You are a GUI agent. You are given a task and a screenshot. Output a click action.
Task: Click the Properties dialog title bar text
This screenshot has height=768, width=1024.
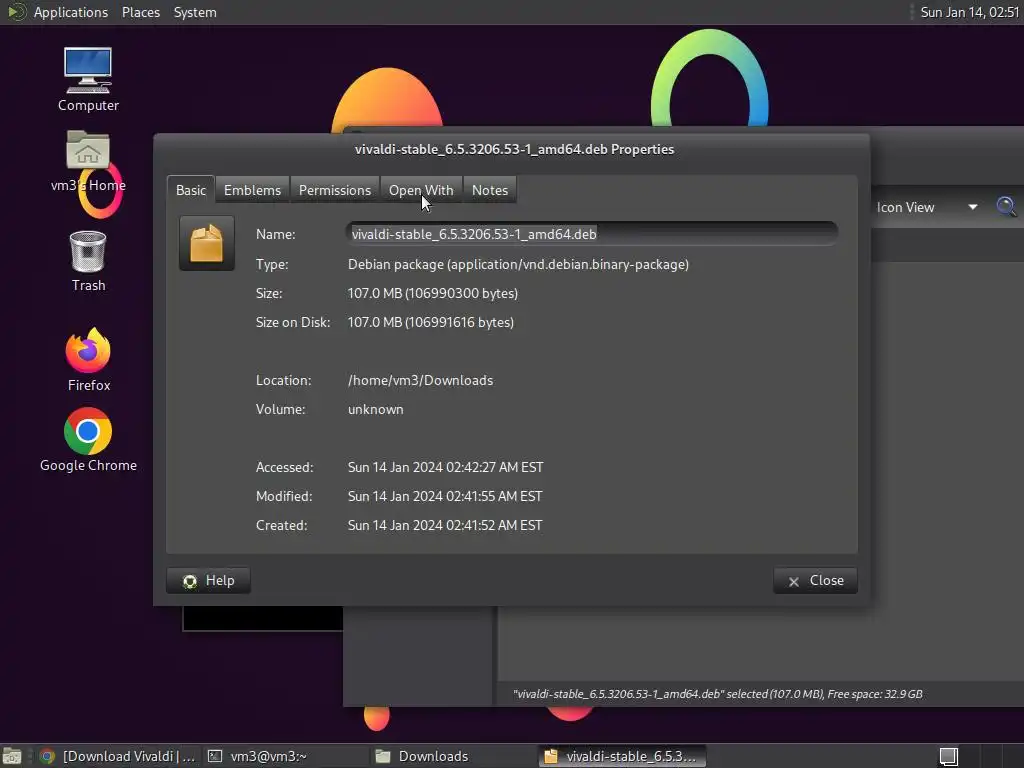(514, 150)
